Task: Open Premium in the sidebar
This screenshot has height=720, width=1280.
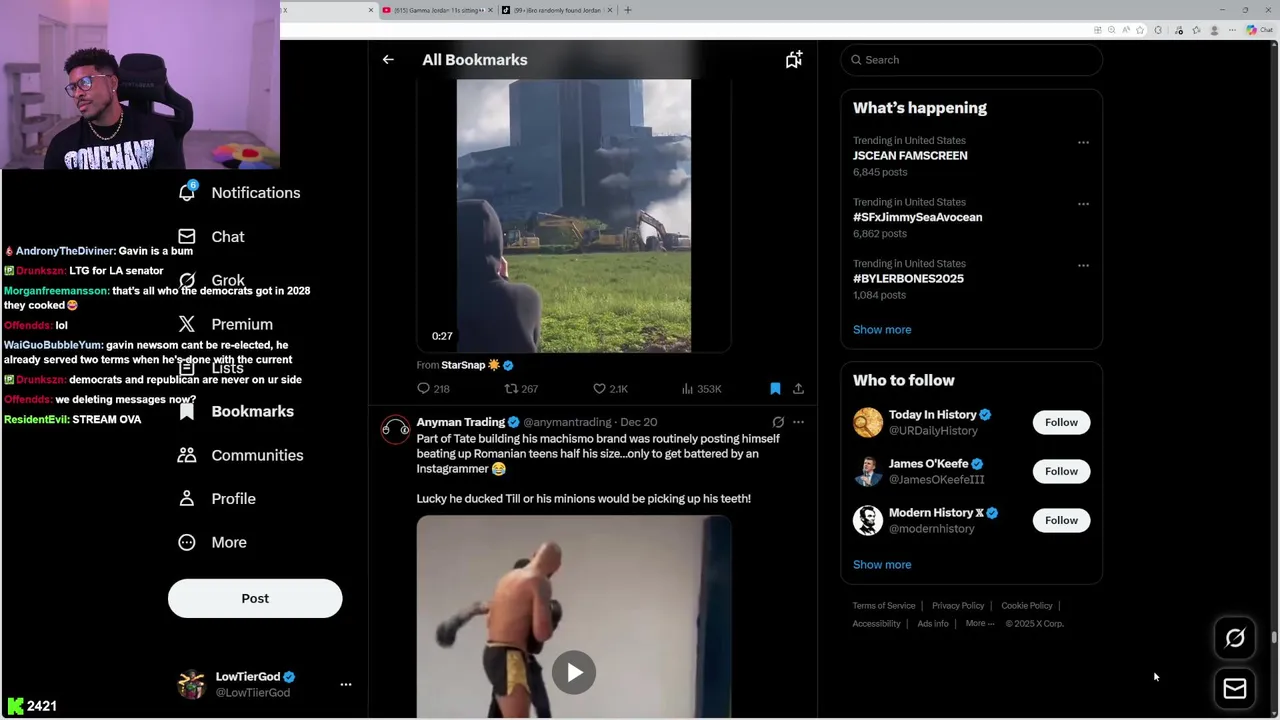Action: [x=225, y=324]
